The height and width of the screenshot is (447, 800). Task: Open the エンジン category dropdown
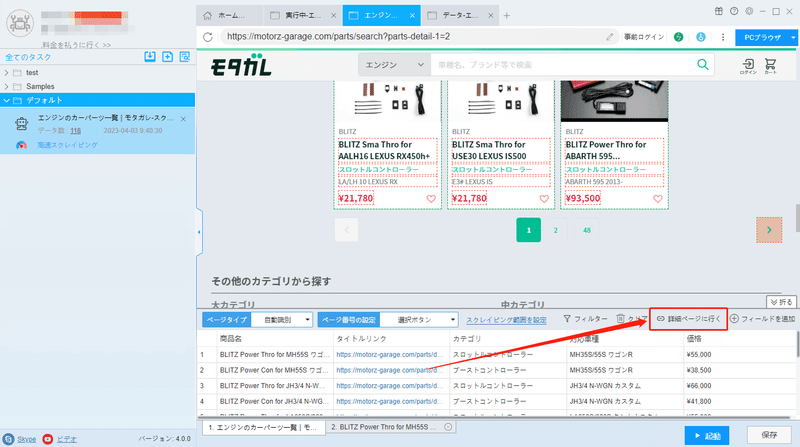coord(394,65)
